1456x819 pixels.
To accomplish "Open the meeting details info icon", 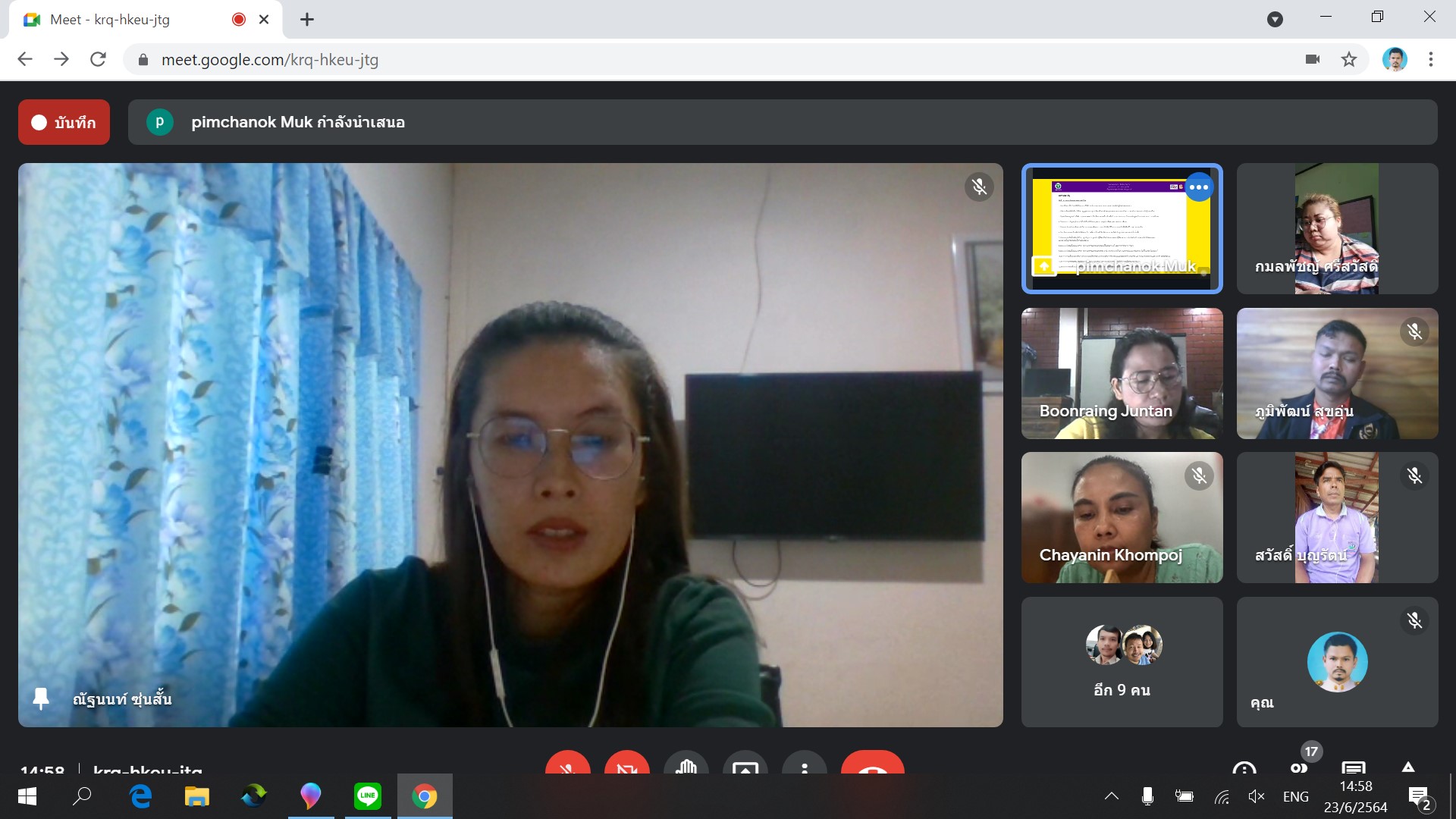I will point(1244,767).
